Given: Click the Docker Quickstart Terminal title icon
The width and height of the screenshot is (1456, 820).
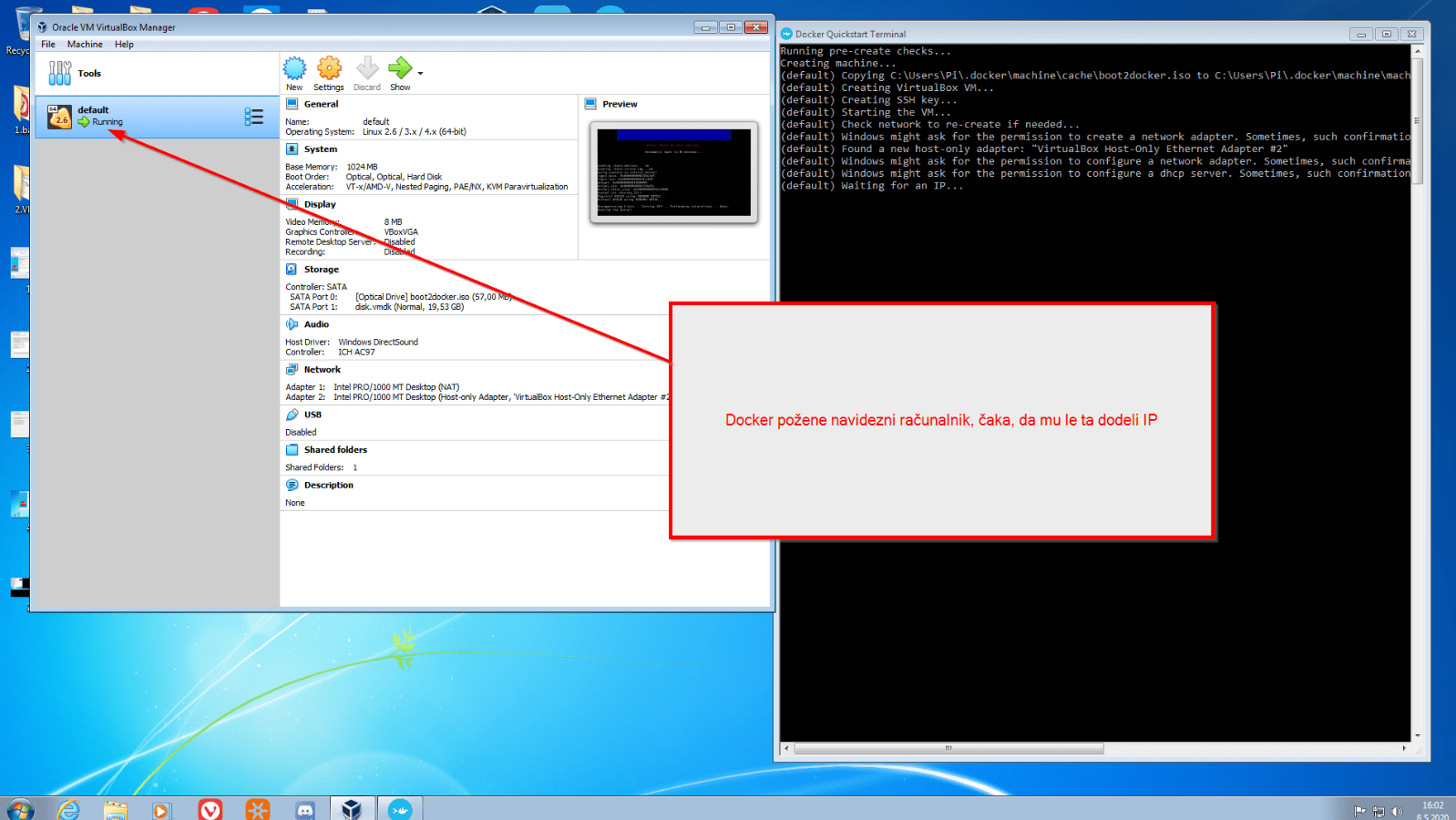Looking at the screenshot, I should [x=786, y=34].
